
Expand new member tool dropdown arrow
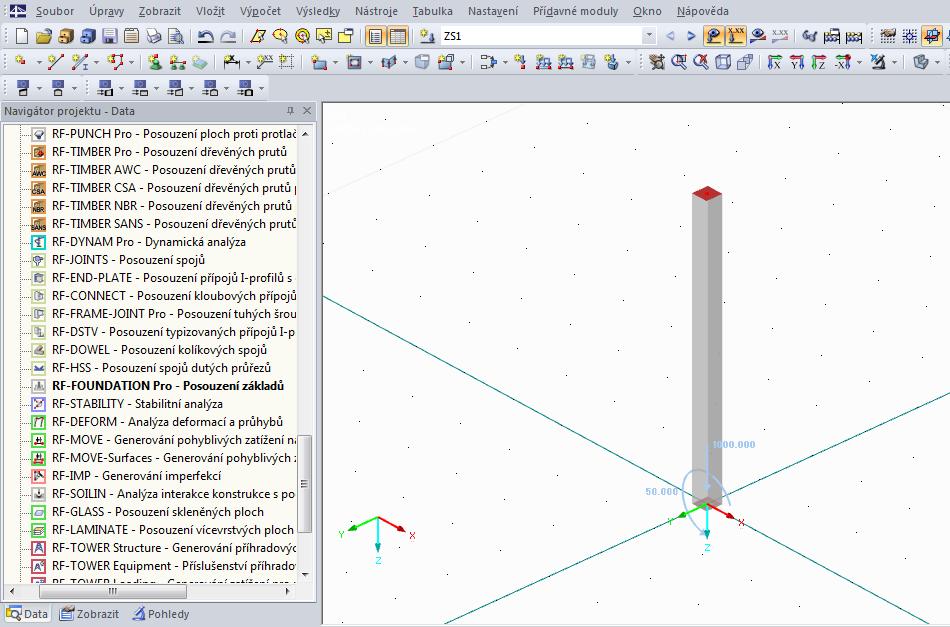pyautogui.click(x=96, y=62)
